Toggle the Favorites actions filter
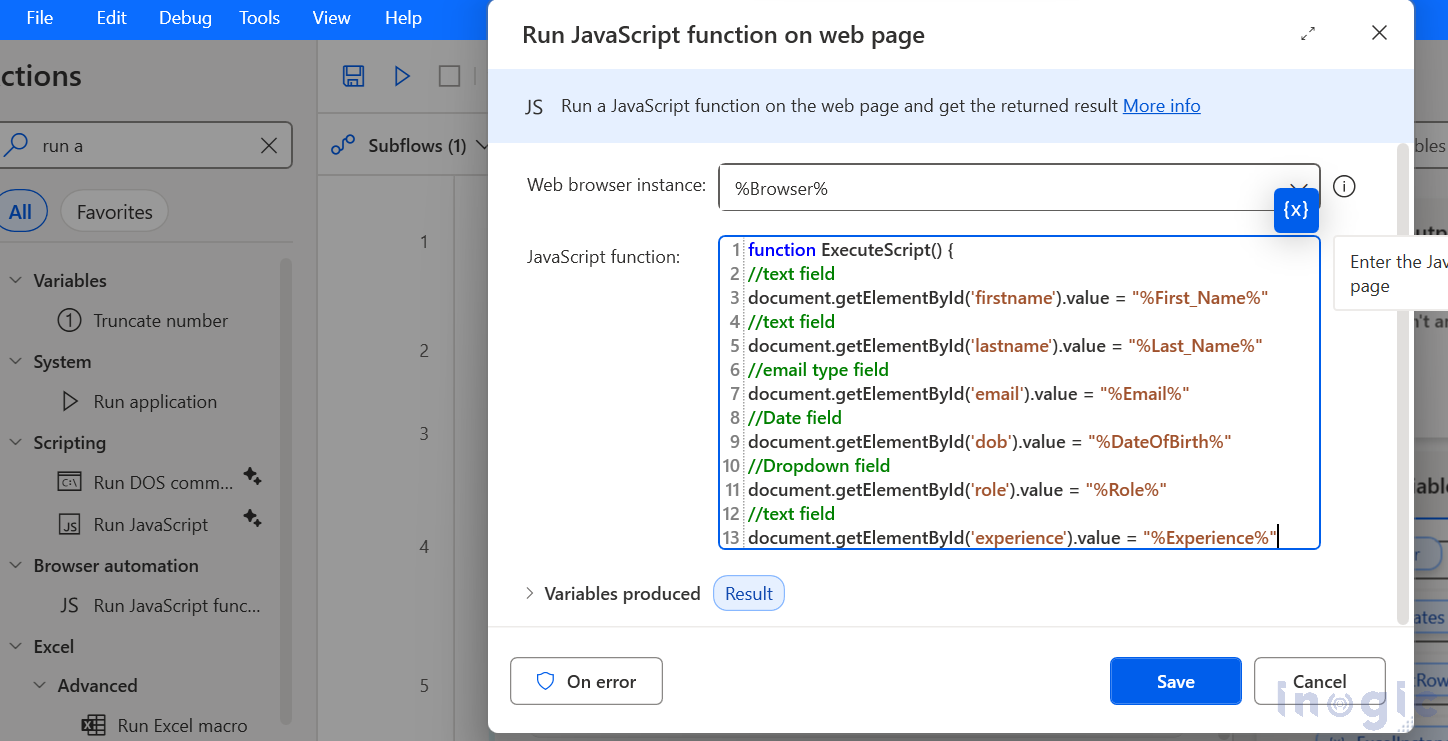This screenshot has width=1448, height=741. tap(116, 211)
